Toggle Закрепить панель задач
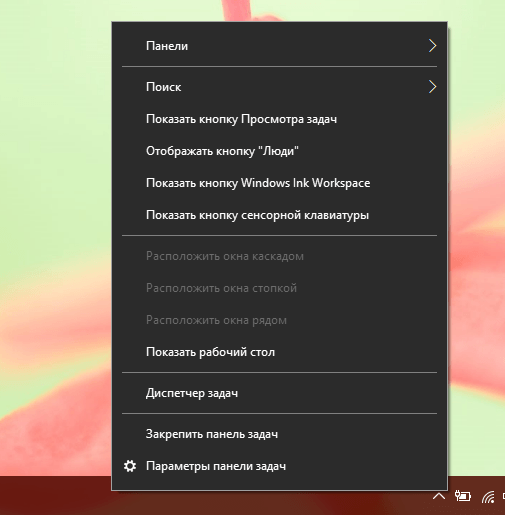Viewport: 505px width, 515px height. [x=279, y=434]
